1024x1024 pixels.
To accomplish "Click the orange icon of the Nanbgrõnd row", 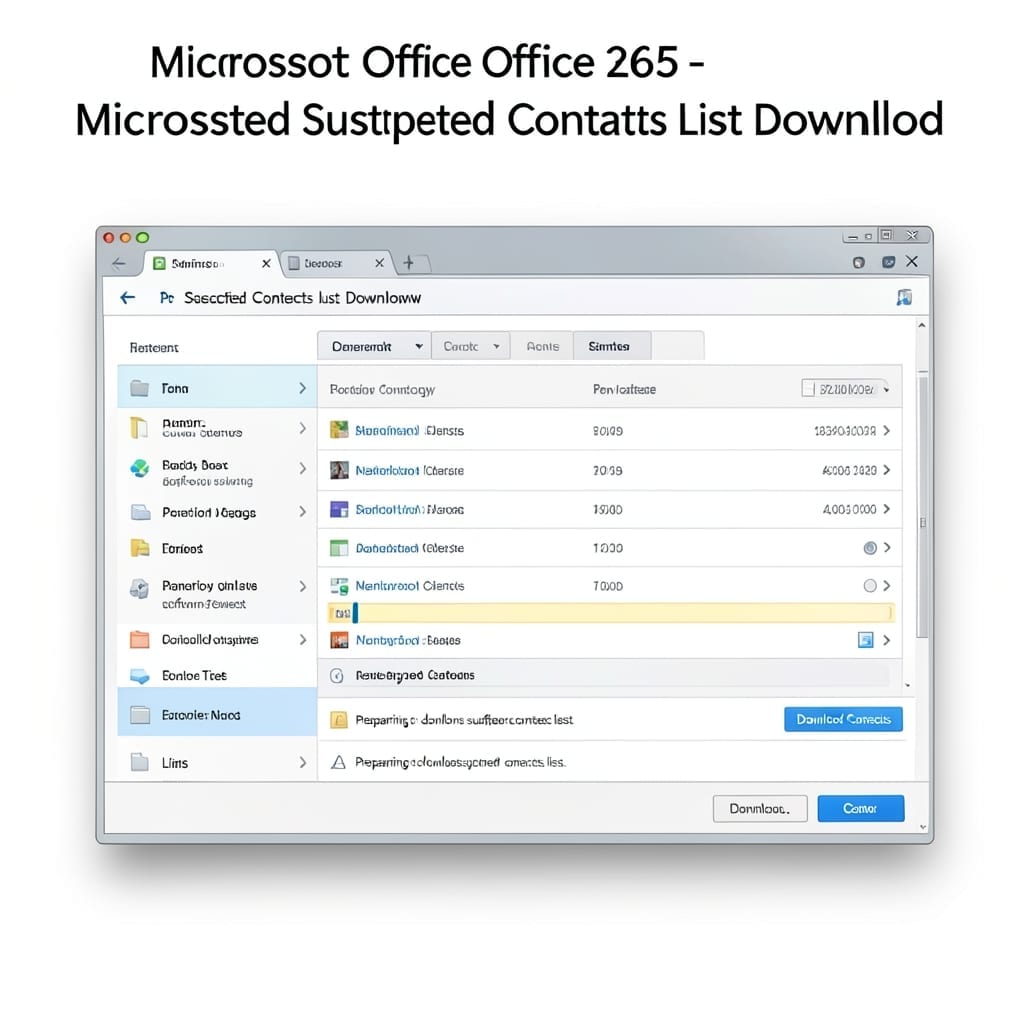I will pyautogui.click(x=339, y=640).
